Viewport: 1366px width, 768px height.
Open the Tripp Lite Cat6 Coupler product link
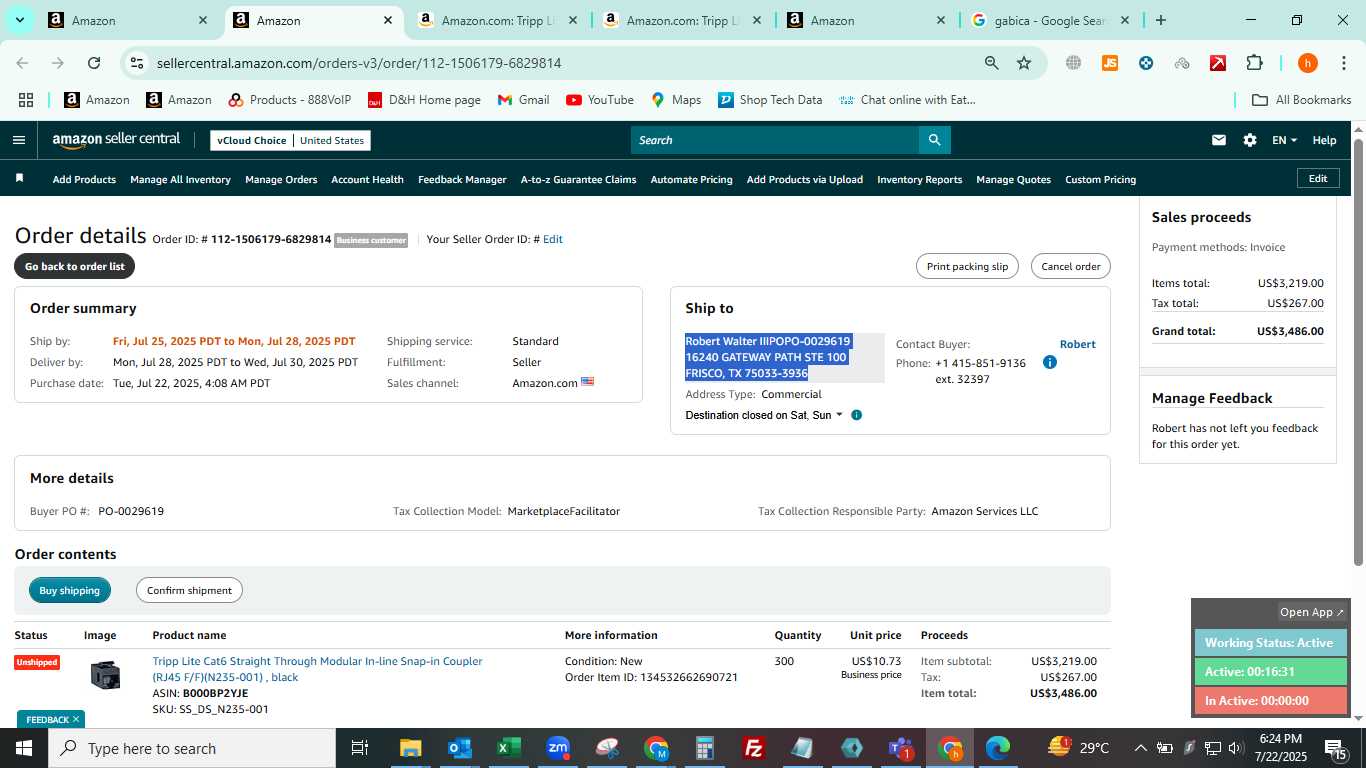pos(317,669)
